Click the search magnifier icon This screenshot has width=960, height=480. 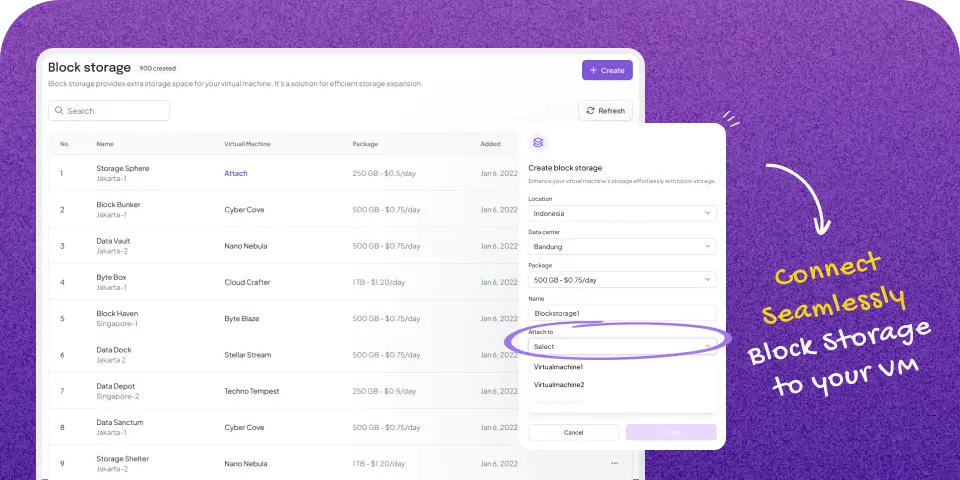[x=59, y=111]
